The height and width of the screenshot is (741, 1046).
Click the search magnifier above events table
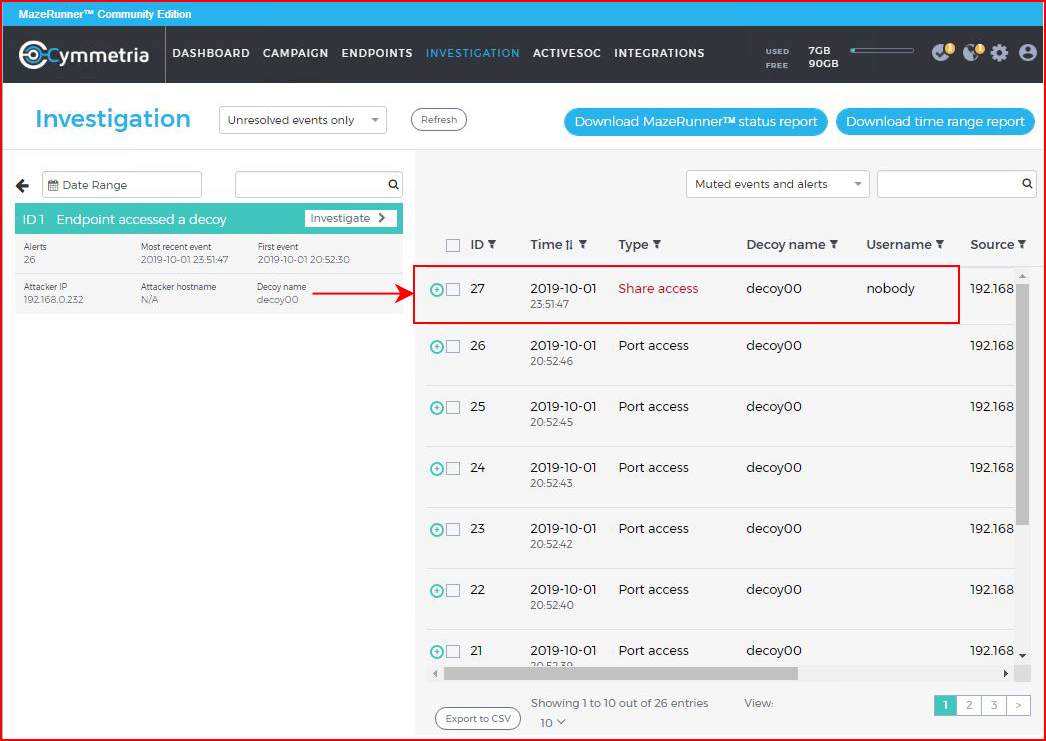1027,183
